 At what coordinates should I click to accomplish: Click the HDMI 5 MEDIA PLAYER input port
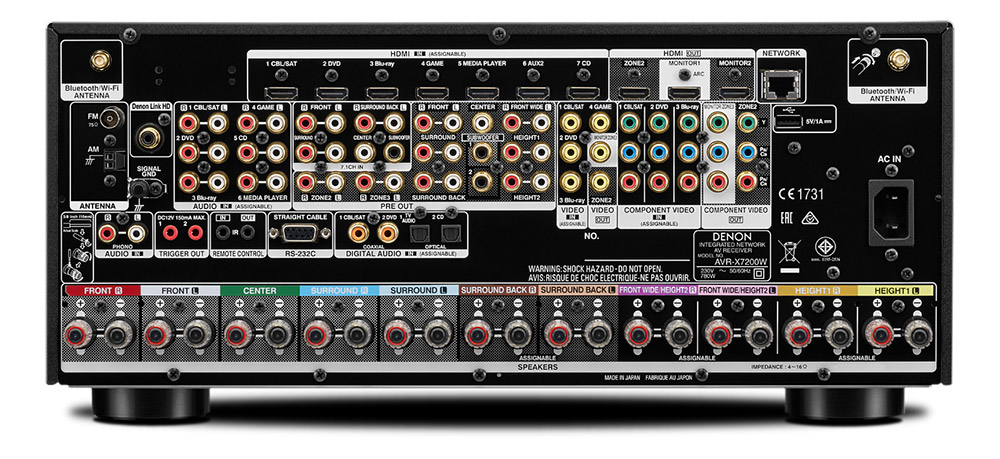[x=483, y=93]
